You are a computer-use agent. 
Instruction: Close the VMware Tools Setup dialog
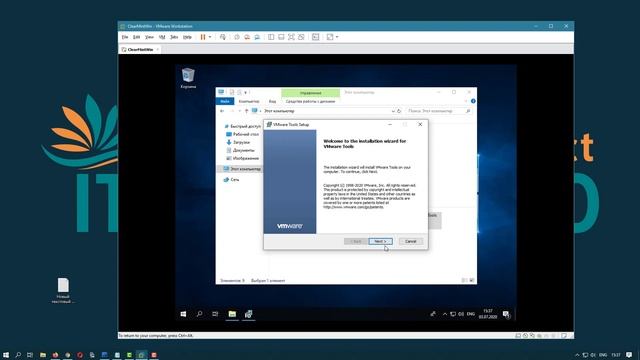point(420,124)
